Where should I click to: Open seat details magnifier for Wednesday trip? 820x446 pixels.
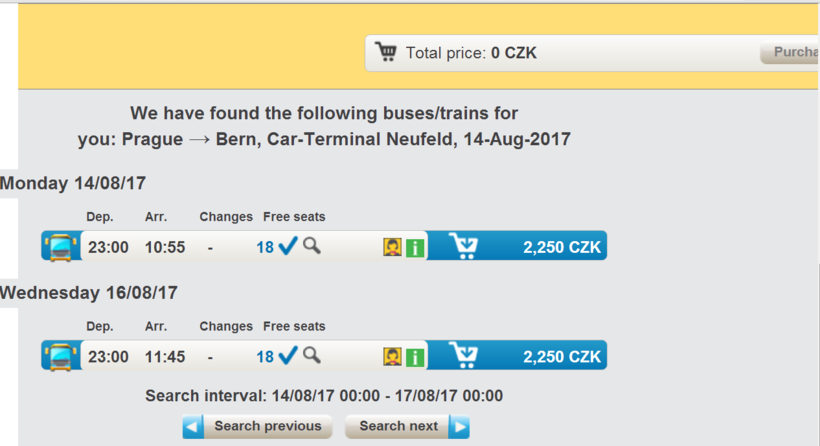312,355
